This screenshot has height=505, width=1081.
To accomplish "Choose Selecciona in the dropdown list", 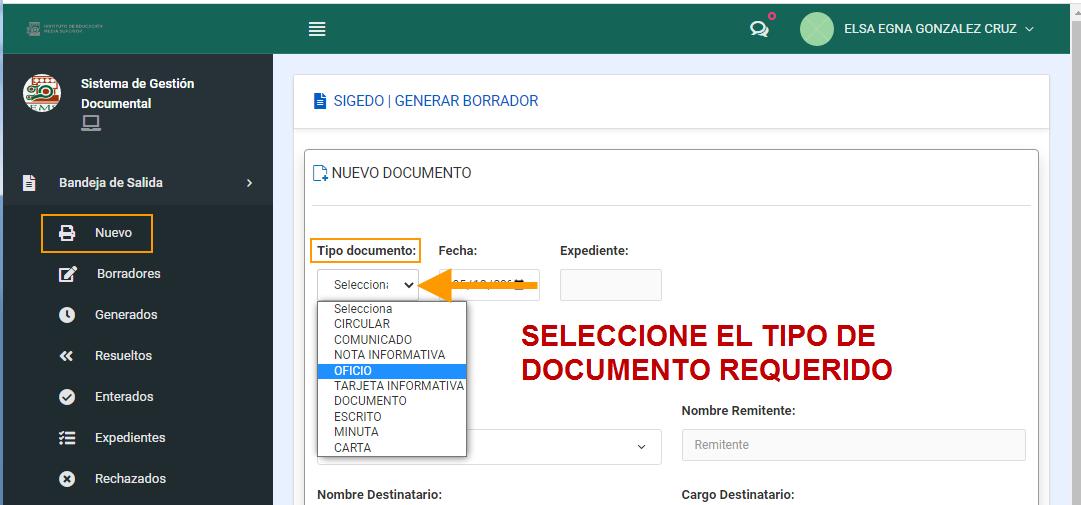I will point(392,309).
